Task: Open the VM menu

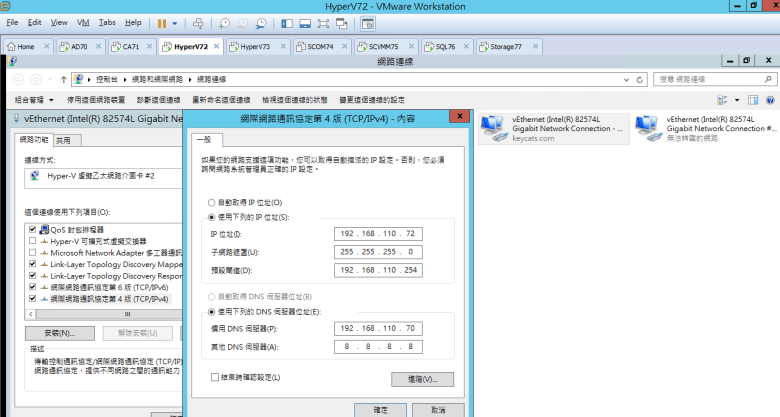Action: click(83, 21)
